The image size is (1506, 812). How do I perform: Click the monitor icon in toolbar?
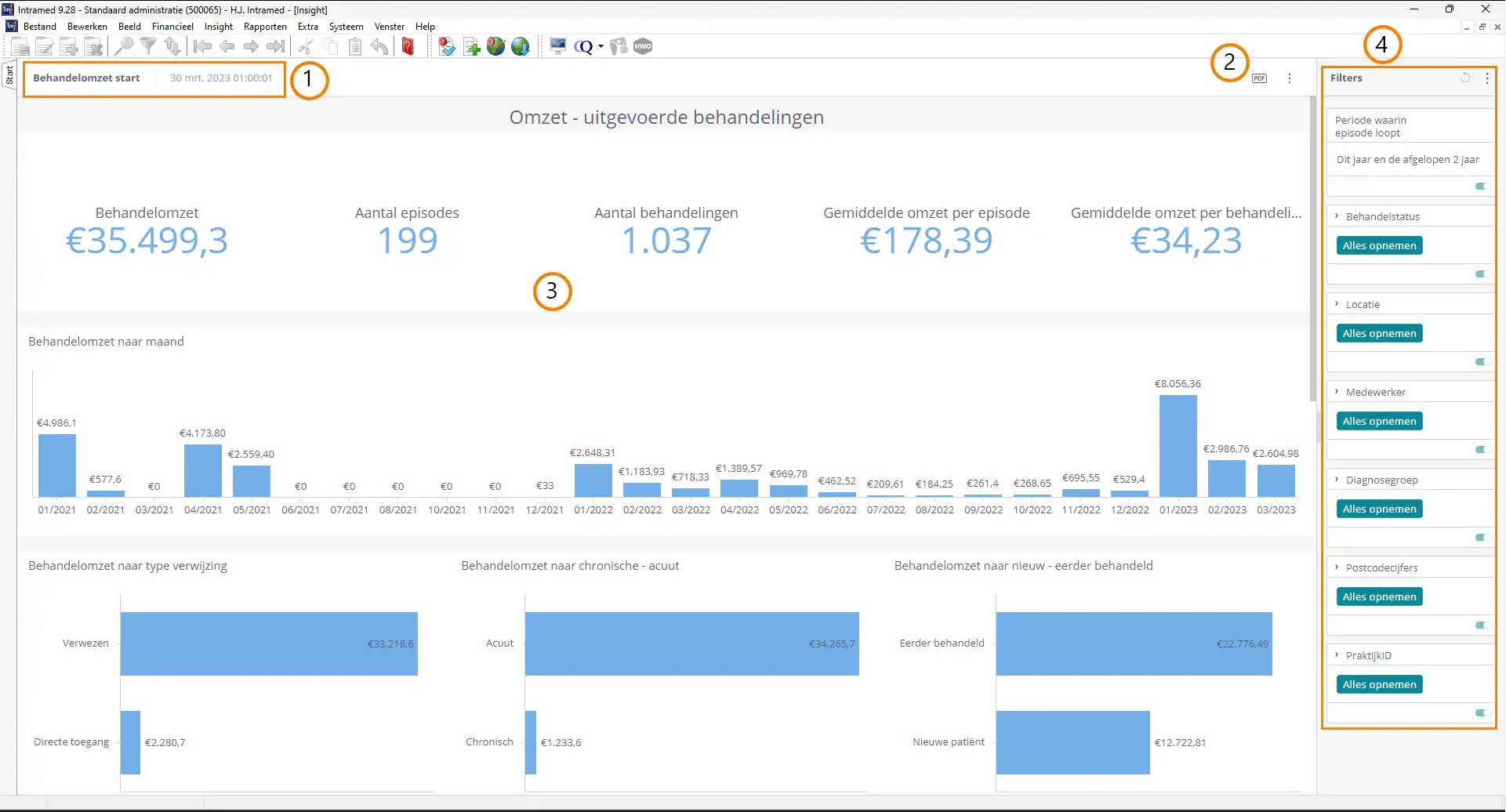point(557,47)
